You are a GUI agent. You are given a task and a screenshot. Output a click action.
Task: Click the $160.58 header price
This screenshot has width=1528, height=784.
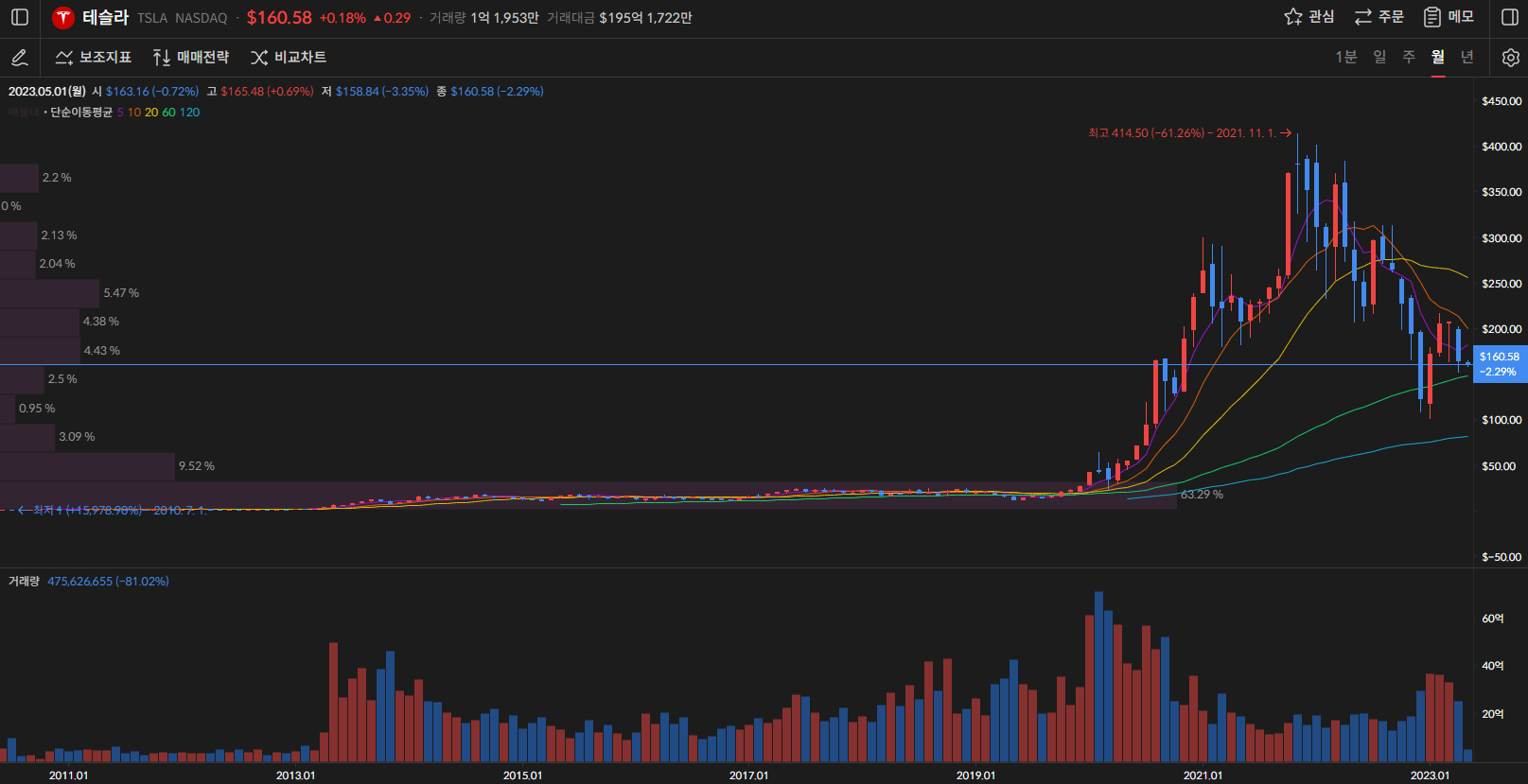click(279, 18)
